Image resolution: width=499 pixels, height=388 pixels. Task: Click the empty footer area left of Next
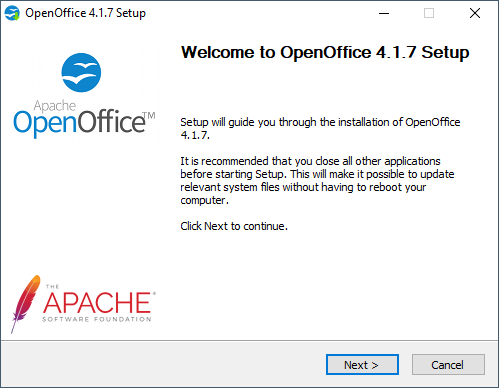point(163,365)
